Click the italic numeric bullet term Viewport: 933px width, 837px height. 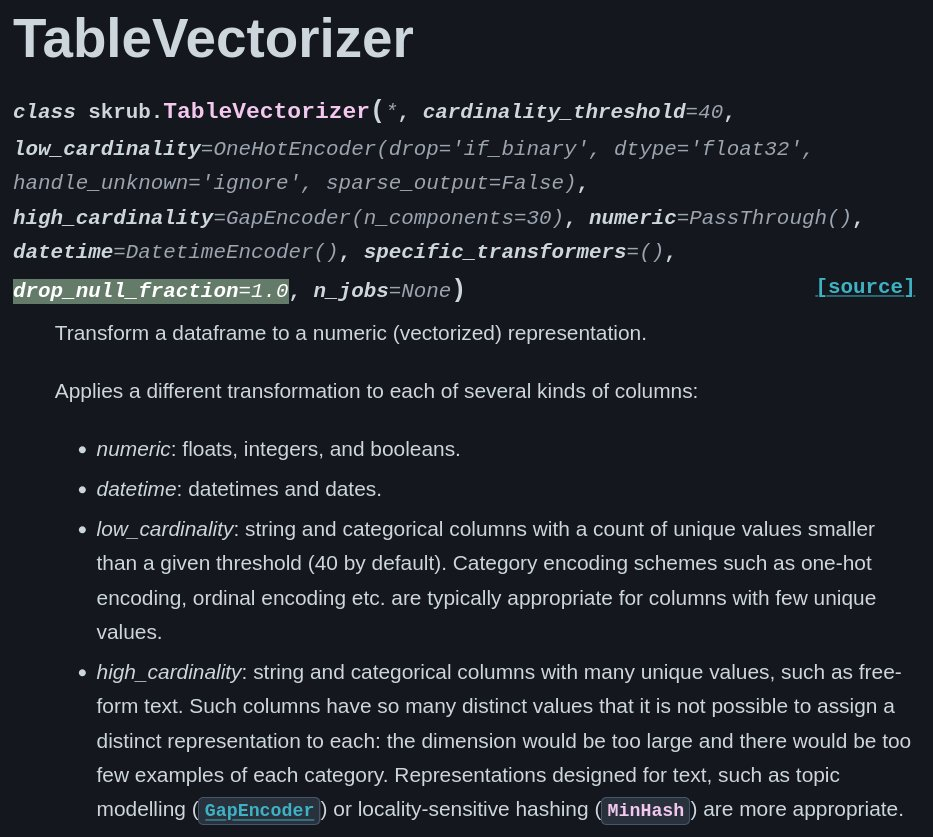point(133,449)
